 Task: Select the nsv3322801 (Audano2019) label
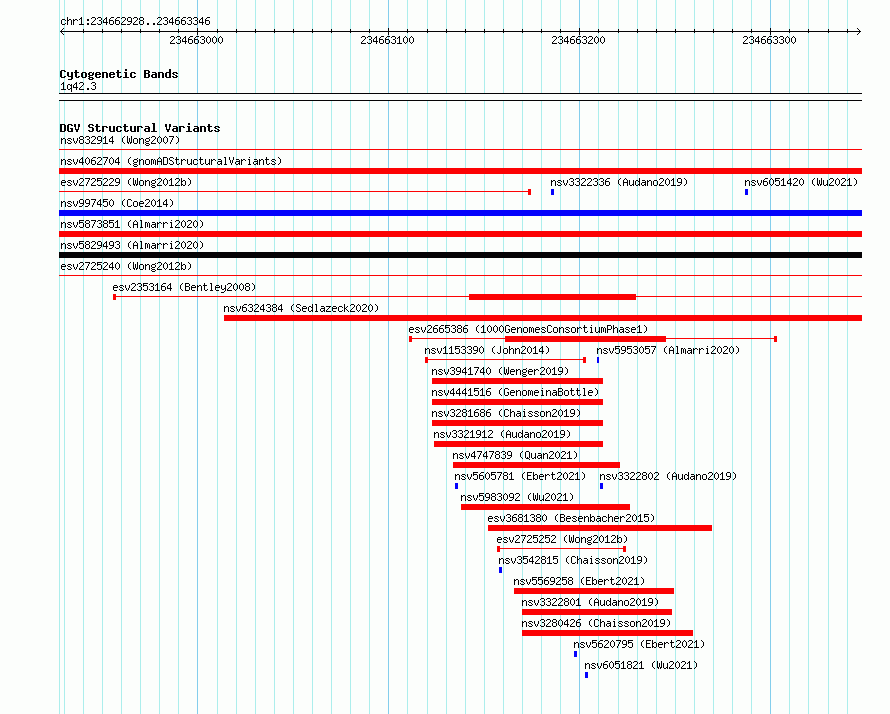click(590, 602)
